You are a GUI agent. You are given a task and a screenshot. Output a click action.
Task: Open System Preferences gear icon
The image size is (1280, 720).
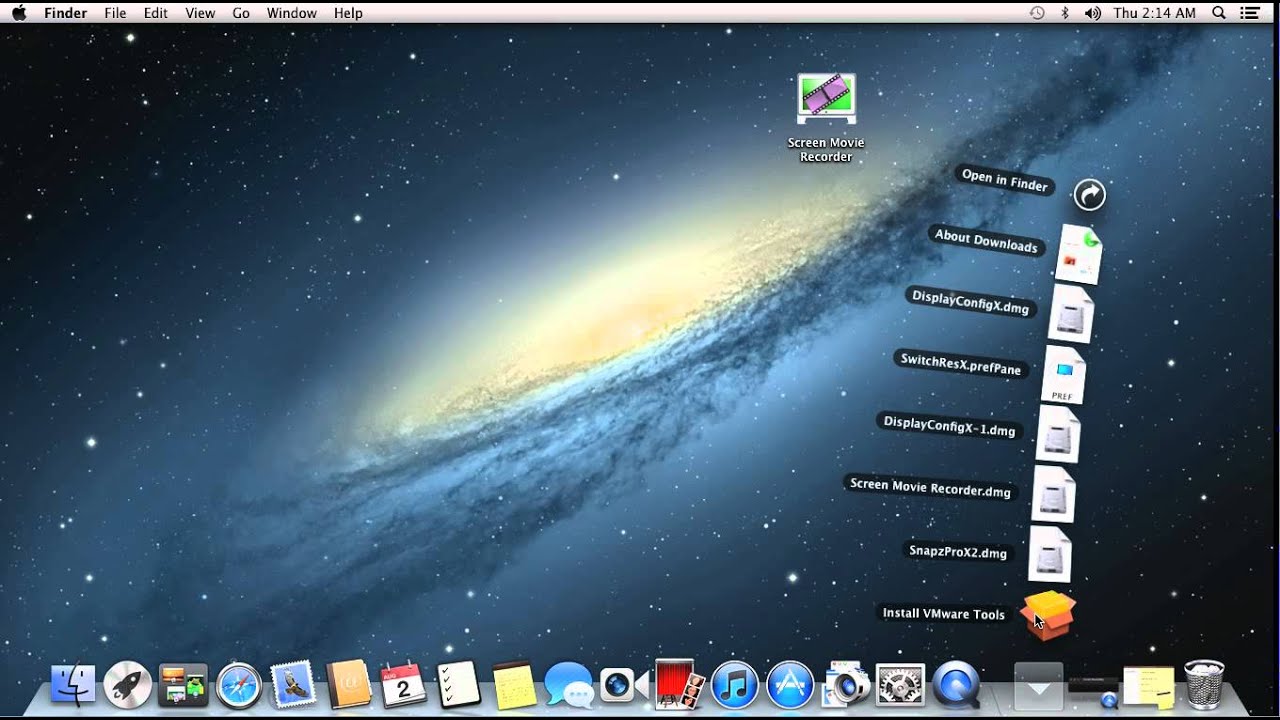tap(900, 686)
